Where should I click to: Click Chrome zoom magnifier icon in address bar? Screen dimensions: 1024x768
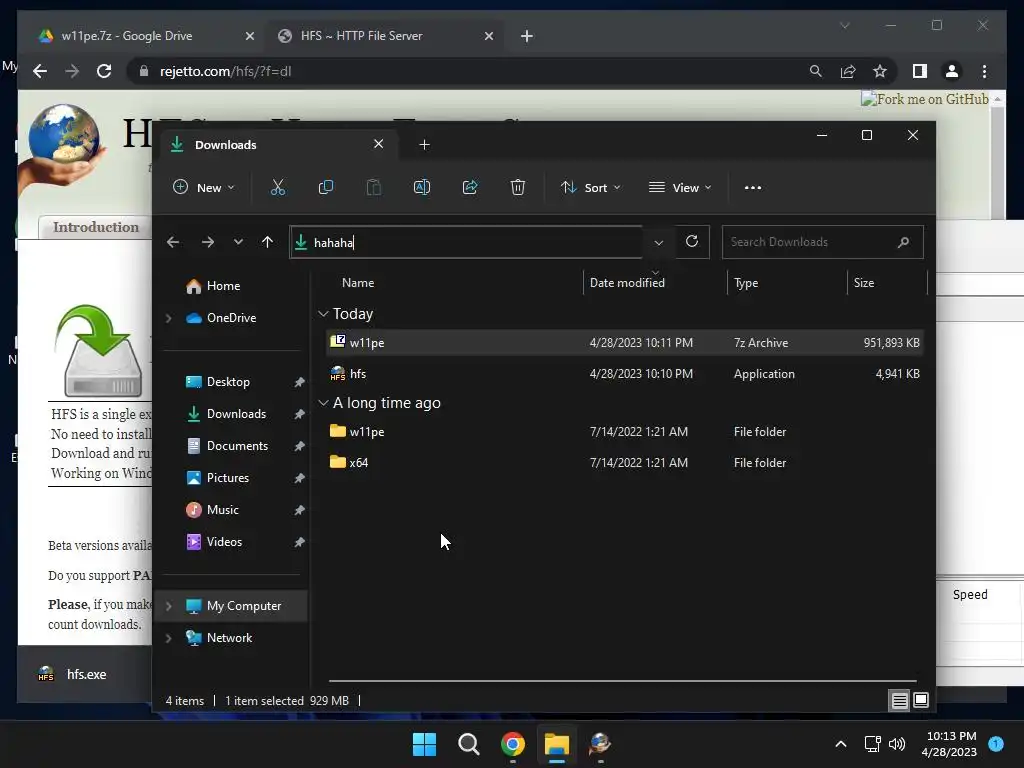point(816,71)
